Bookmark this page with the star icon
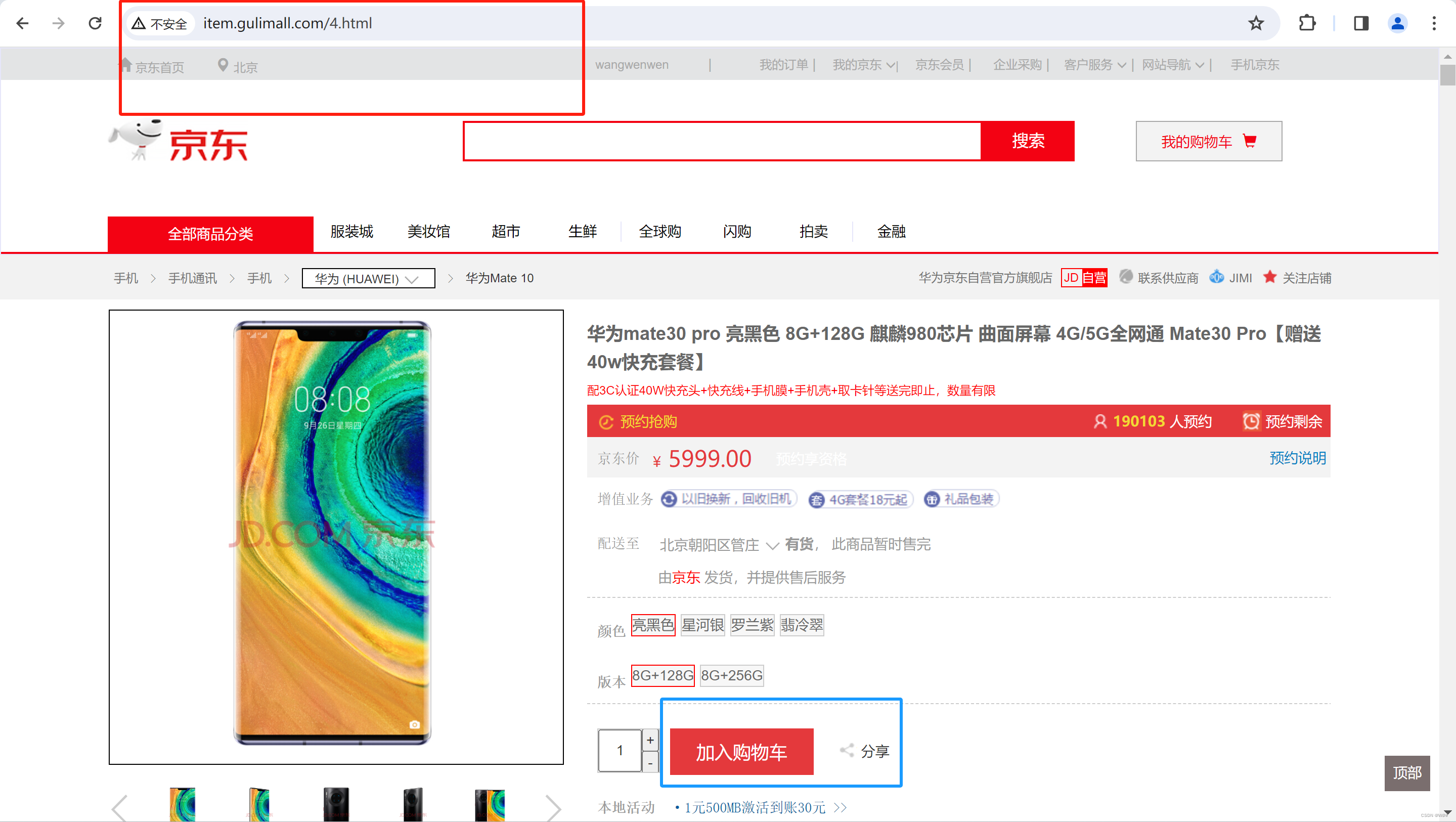1456x822 pixels. [x=1256, y=23]
